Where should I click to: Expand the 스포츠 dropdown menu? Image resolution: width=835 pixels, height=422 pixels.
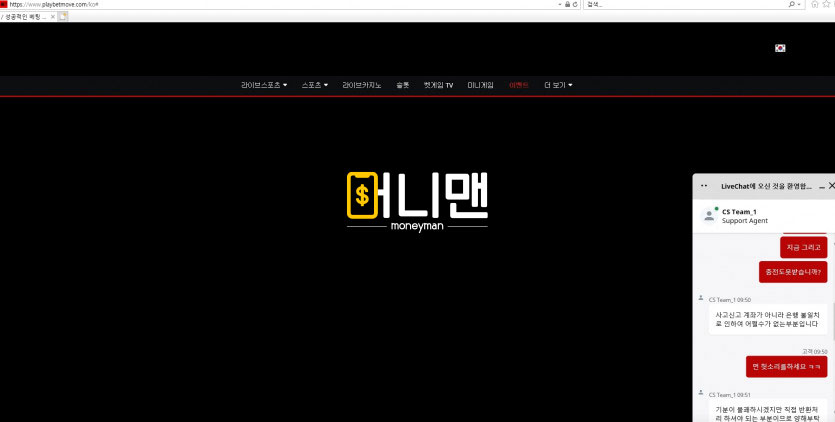[x=315, y=86]
